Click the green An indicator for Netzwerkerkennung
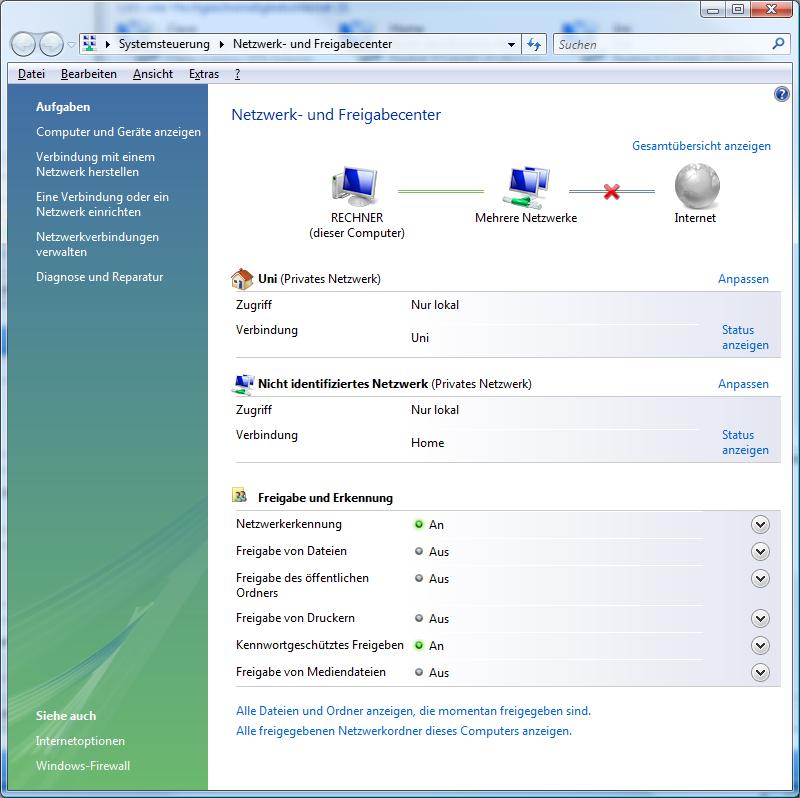Viewport: 800px width, 798px height. [419, 525]
